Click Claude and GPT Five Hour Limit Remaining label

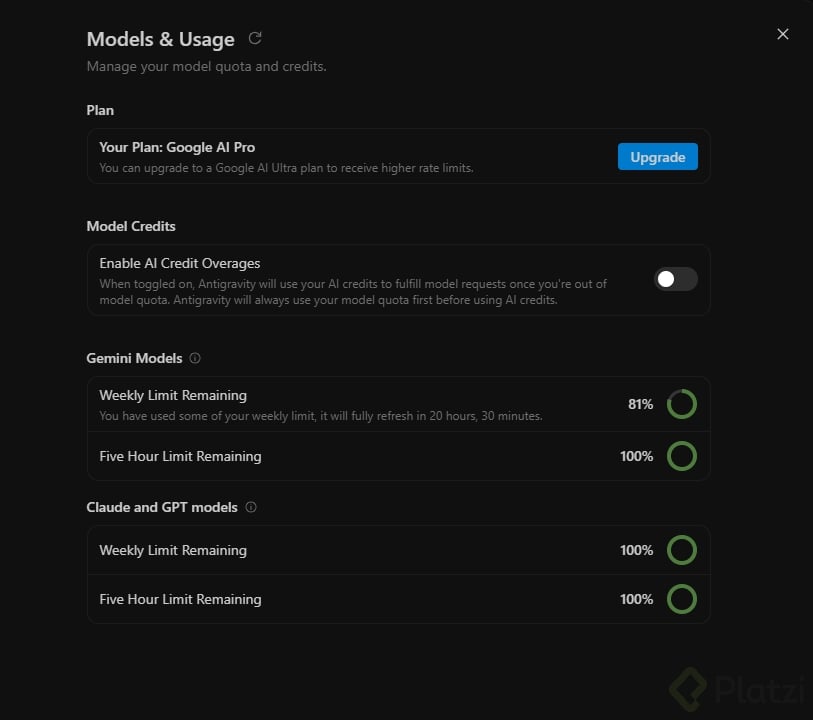[x=180, y=599]
